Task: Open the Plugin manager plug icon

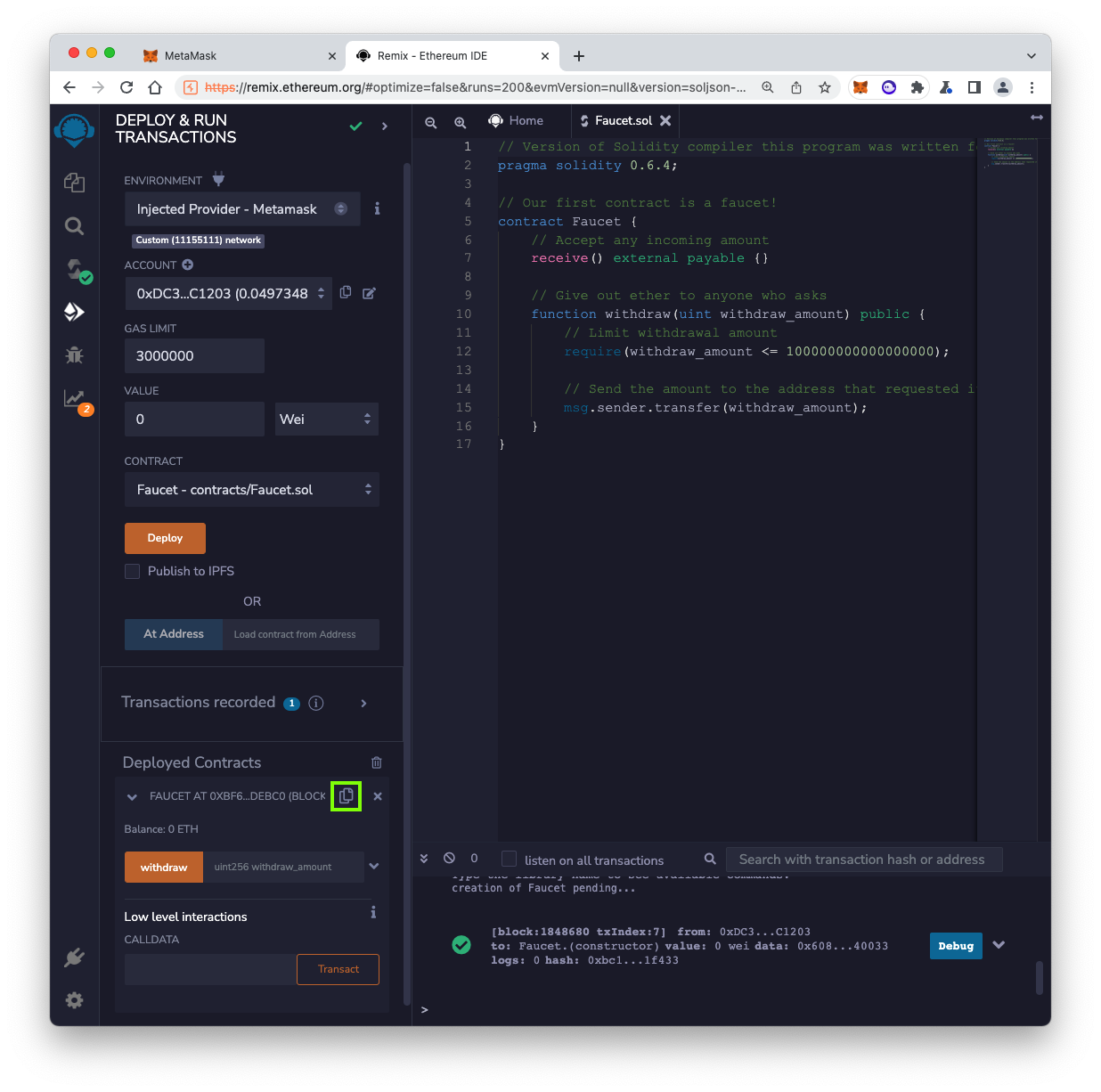Action: click(x=74, y=958)
